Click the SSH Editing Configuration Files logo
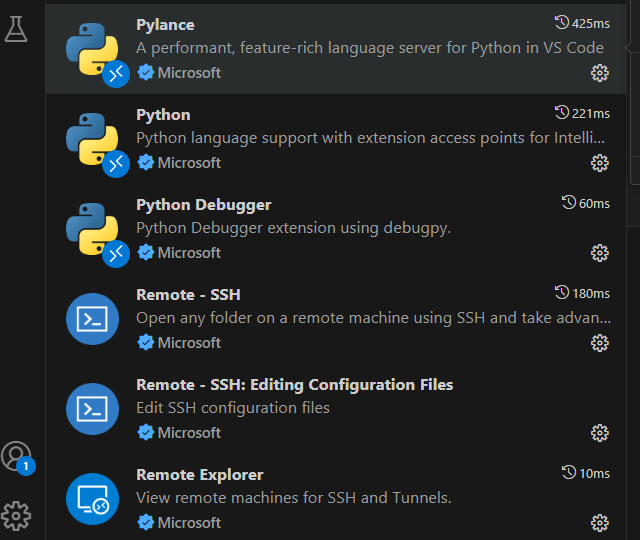The image size is (640, 540). tap(92, 409)
